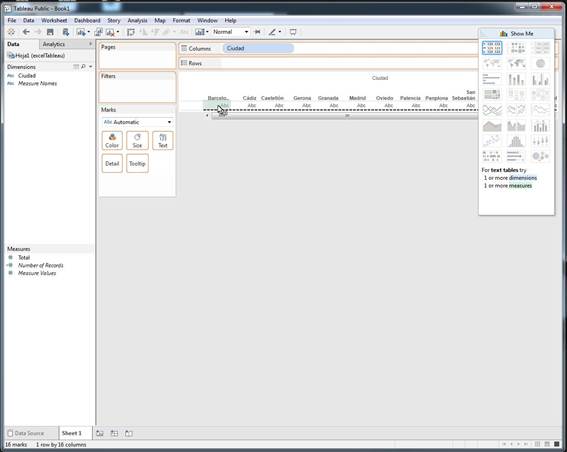Click the Tooltip mark button
The image size is (567, 452).
pos(137,163)
